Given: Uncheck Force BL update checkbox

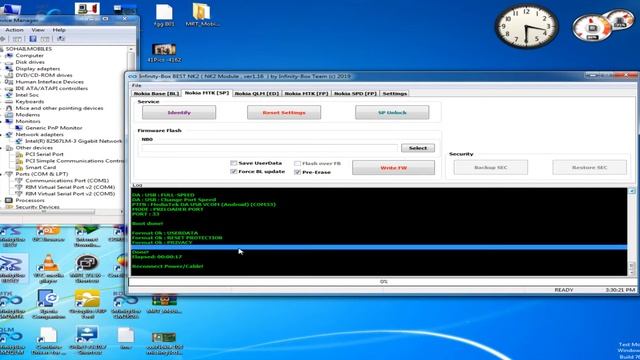Looking at the screenshot, I should (x=233, y=171).
